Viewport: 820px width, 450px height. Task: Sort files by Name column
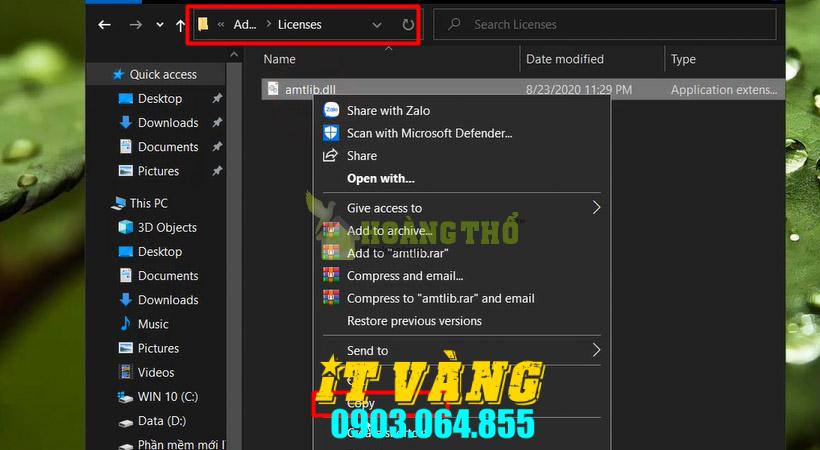coord(279,59)
